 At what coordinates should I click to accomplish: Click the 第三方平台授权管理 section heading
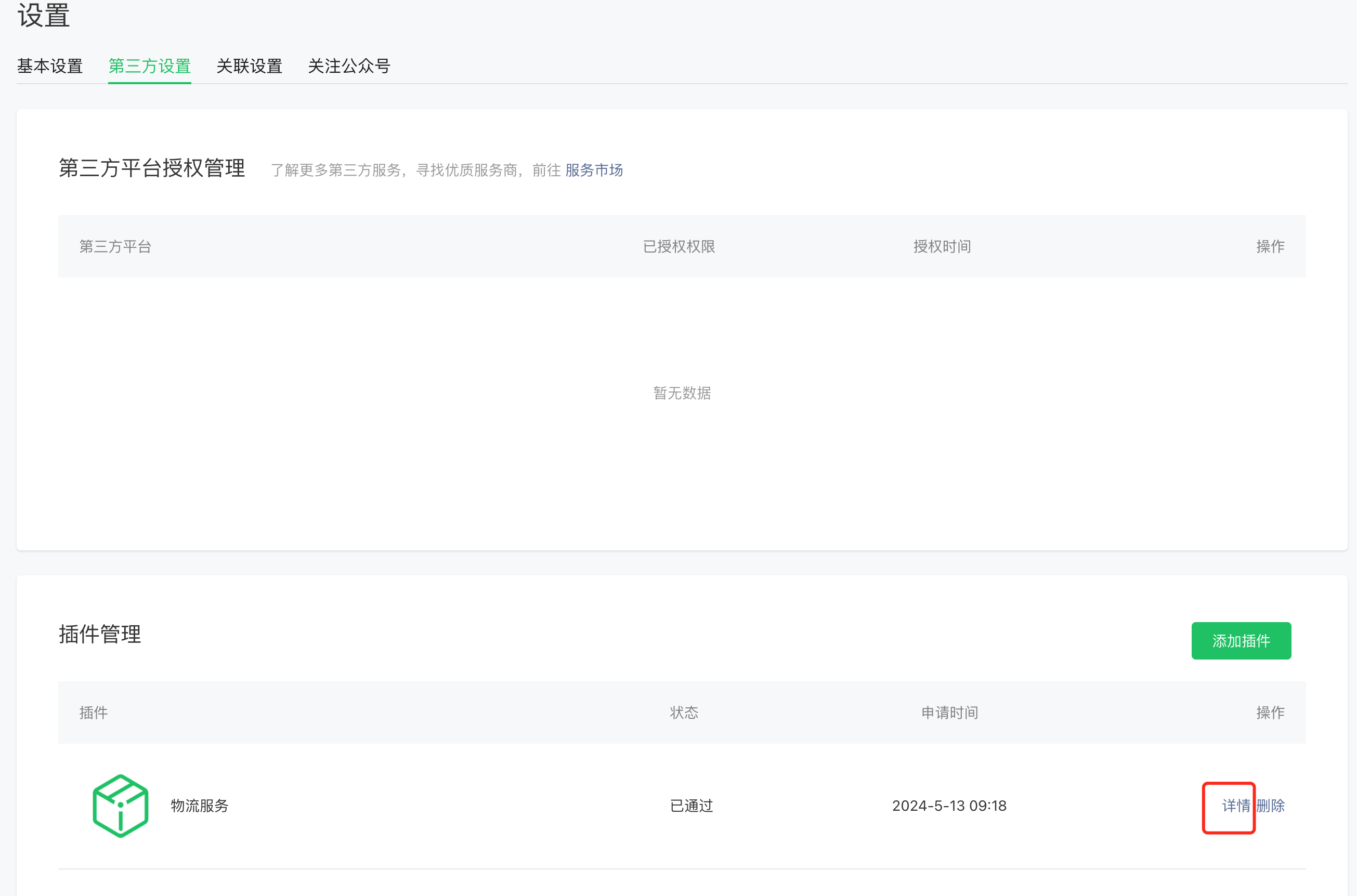[152, 168]
